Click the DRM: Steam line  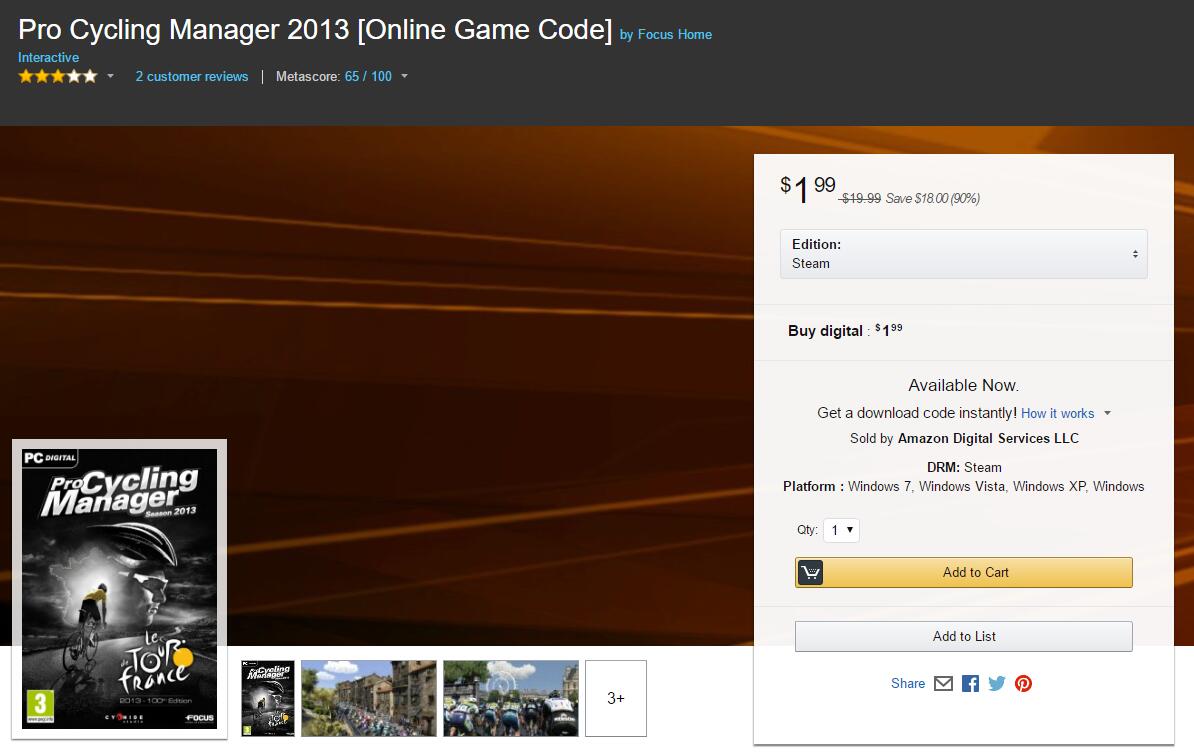964,467
